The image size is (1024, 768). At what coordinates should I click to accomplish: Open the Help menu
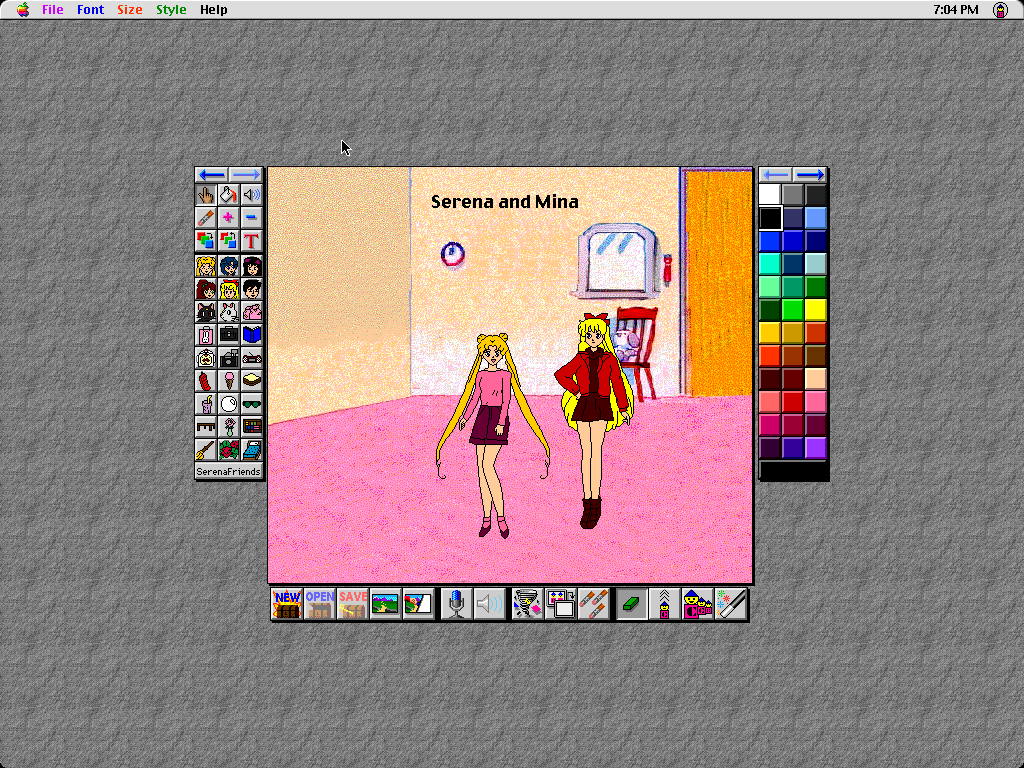[x=214, y=10]
